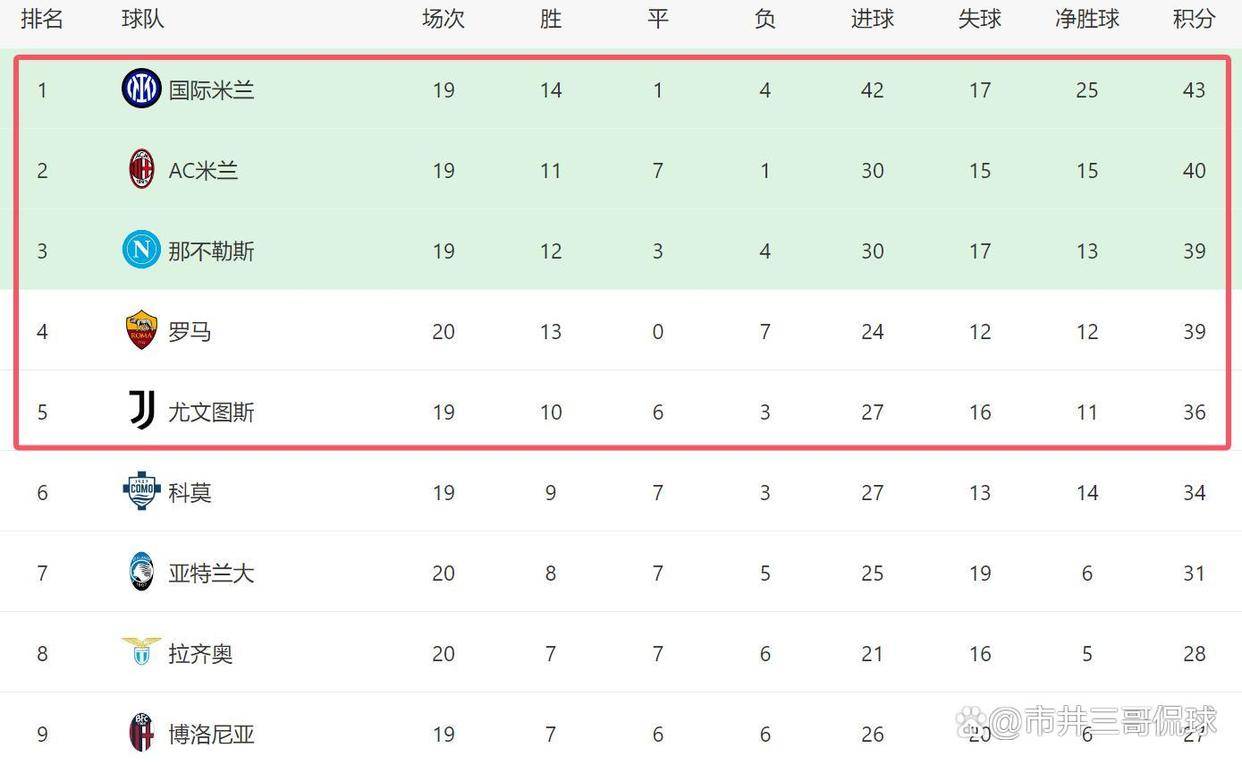Click the Inter Milan club logo
Image resolution: width=1242 pixels, height=765 pixels.
(141, 89)
